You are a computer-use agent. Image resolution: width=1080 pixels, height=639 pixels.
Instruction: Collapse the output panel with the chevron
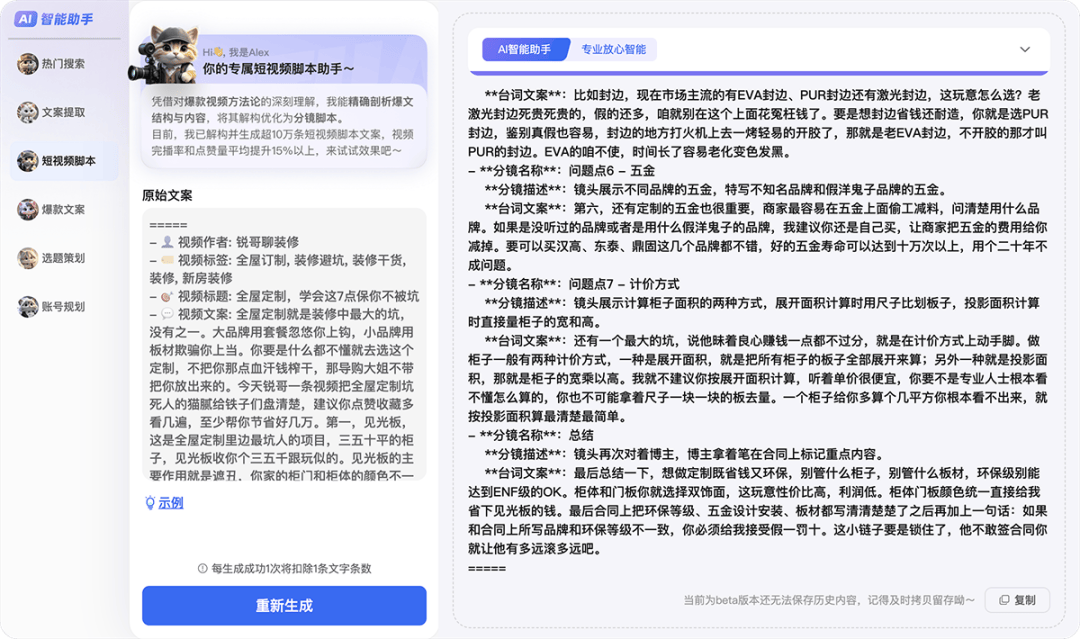coord(1024,49)
